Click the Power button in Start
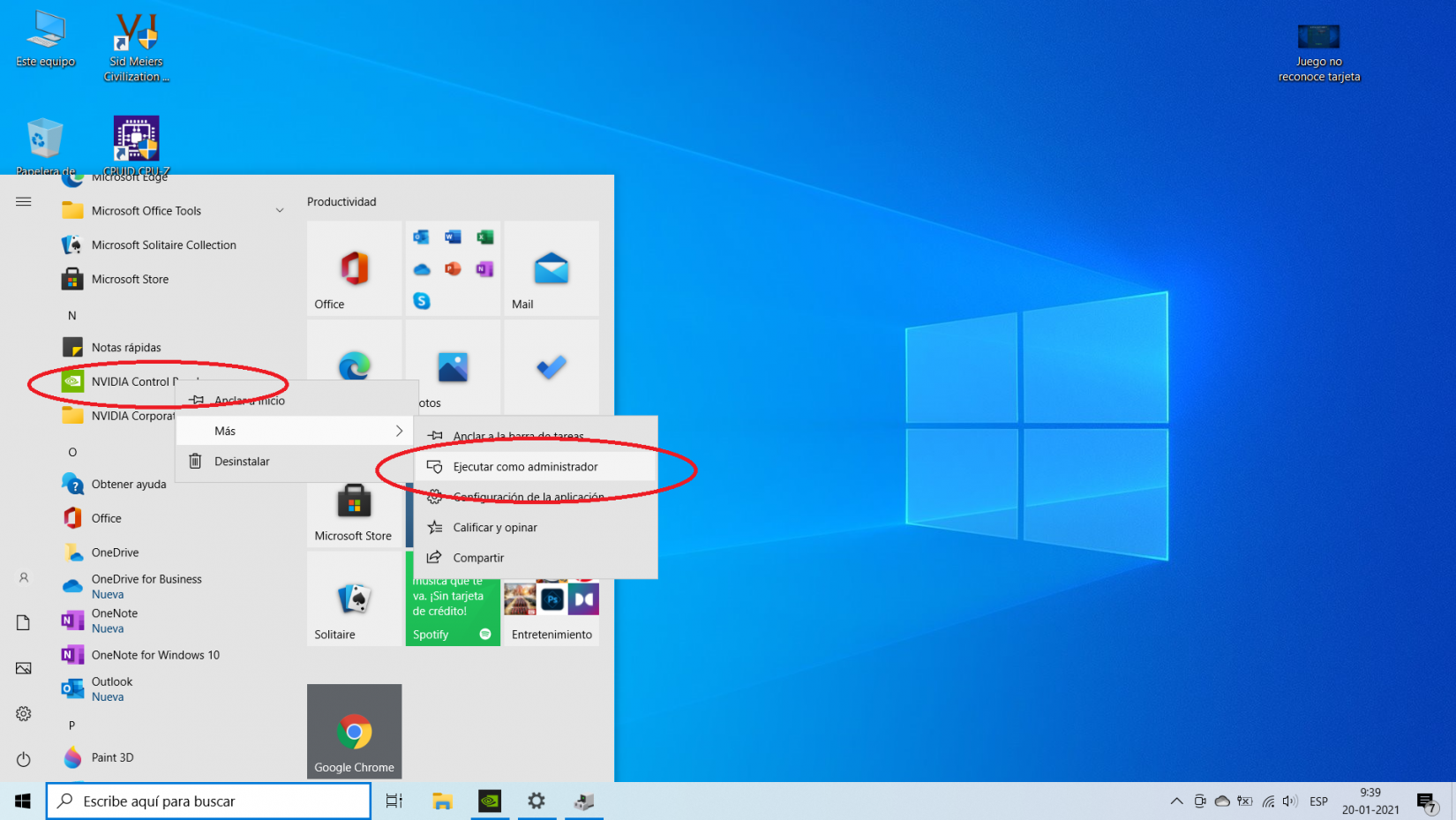 24,759
